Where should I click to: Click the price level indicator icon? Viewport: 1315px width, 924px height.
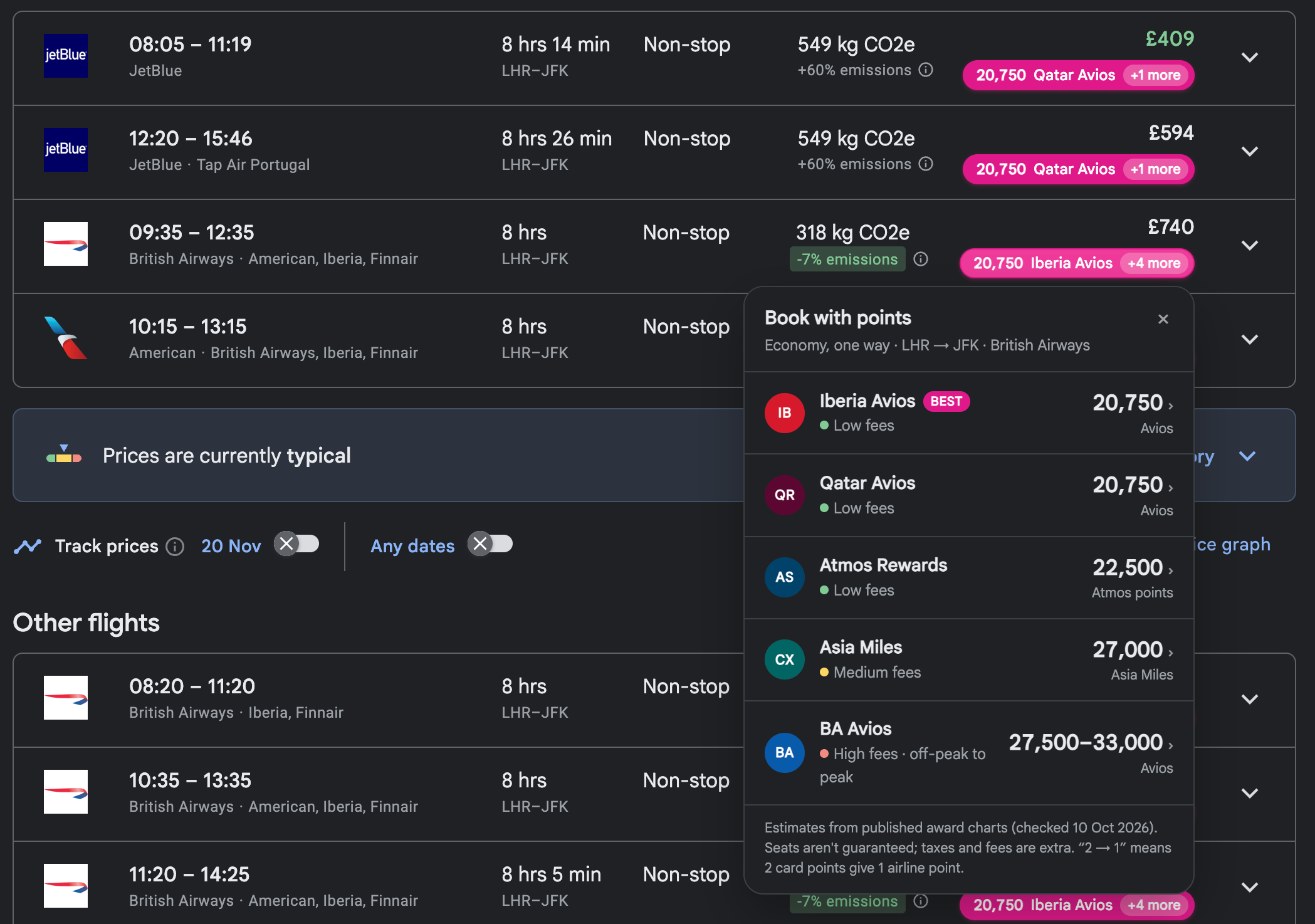point(64,455)
